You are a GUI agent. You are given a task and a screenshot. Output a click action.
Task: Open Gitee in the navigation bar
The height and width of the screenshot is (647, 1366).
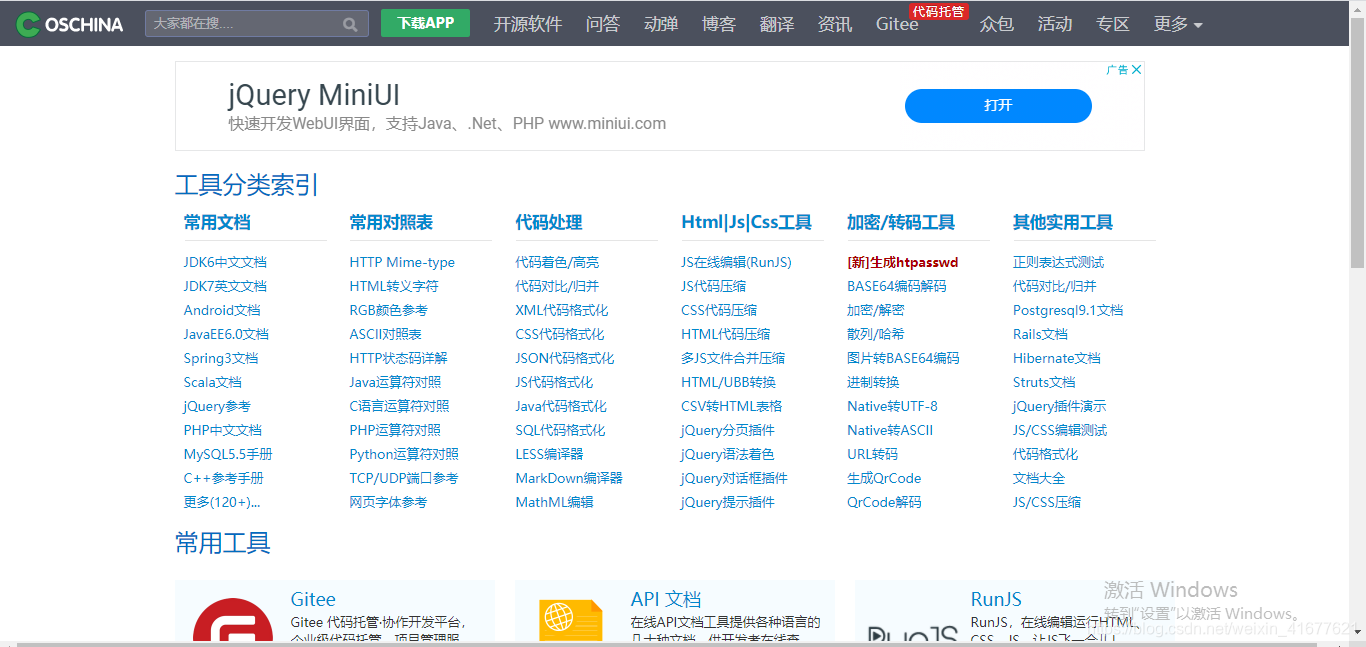point(897,24)
